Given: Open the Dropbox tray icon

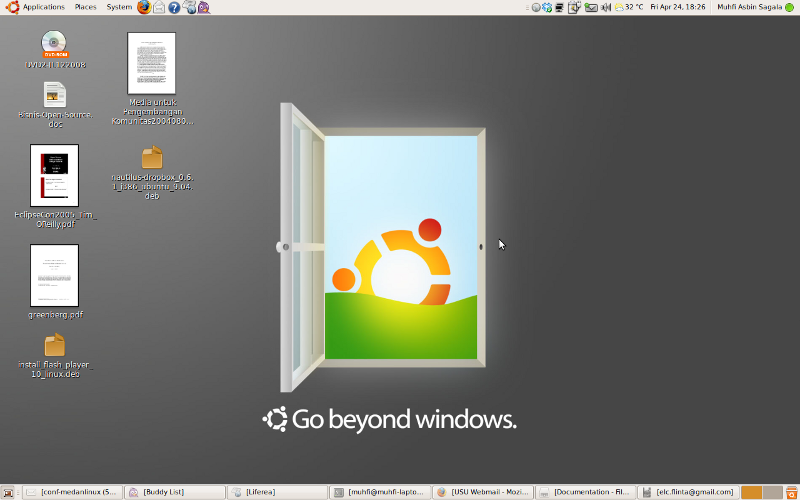Looking at the screenshot, I should click(547, 7).
